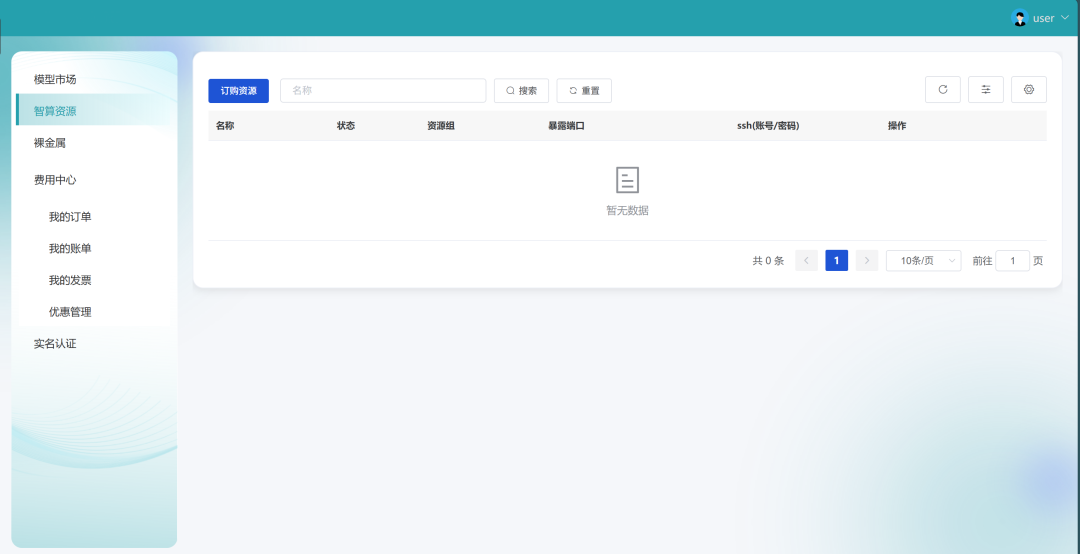1080x554 pixels.
Task: Open 裸金属 in the sidebar
Action: click(50, 143)
